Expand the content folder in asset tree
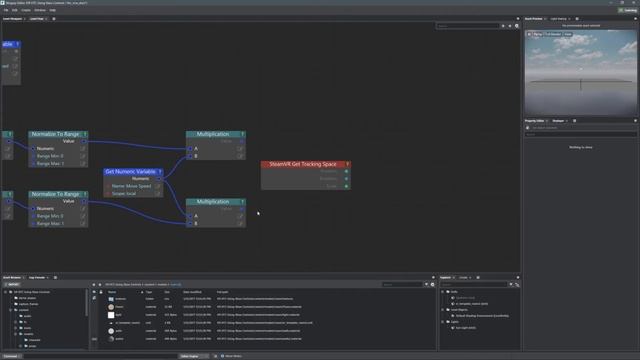Image resolution: width=640 pixels, height=360 pixels. [x=11, y=310]
